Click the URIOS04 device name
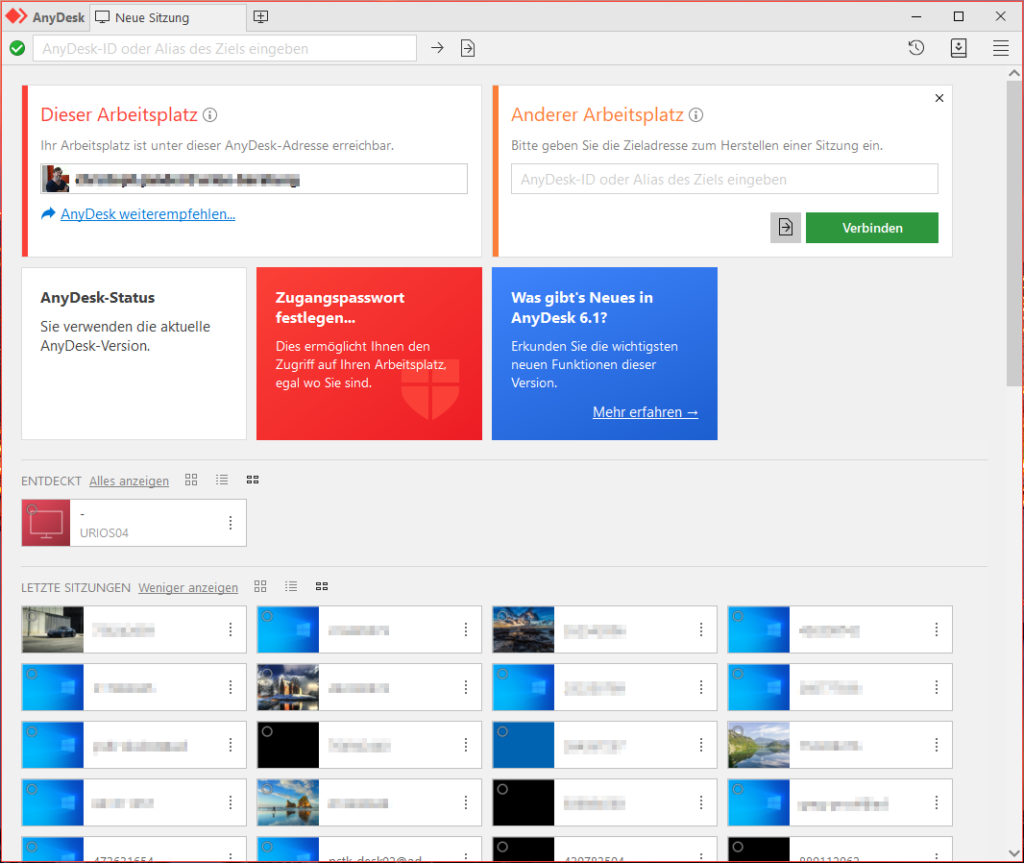This screenshot has height=863, width=1024. pyautogui.click(x=104, y=533)
